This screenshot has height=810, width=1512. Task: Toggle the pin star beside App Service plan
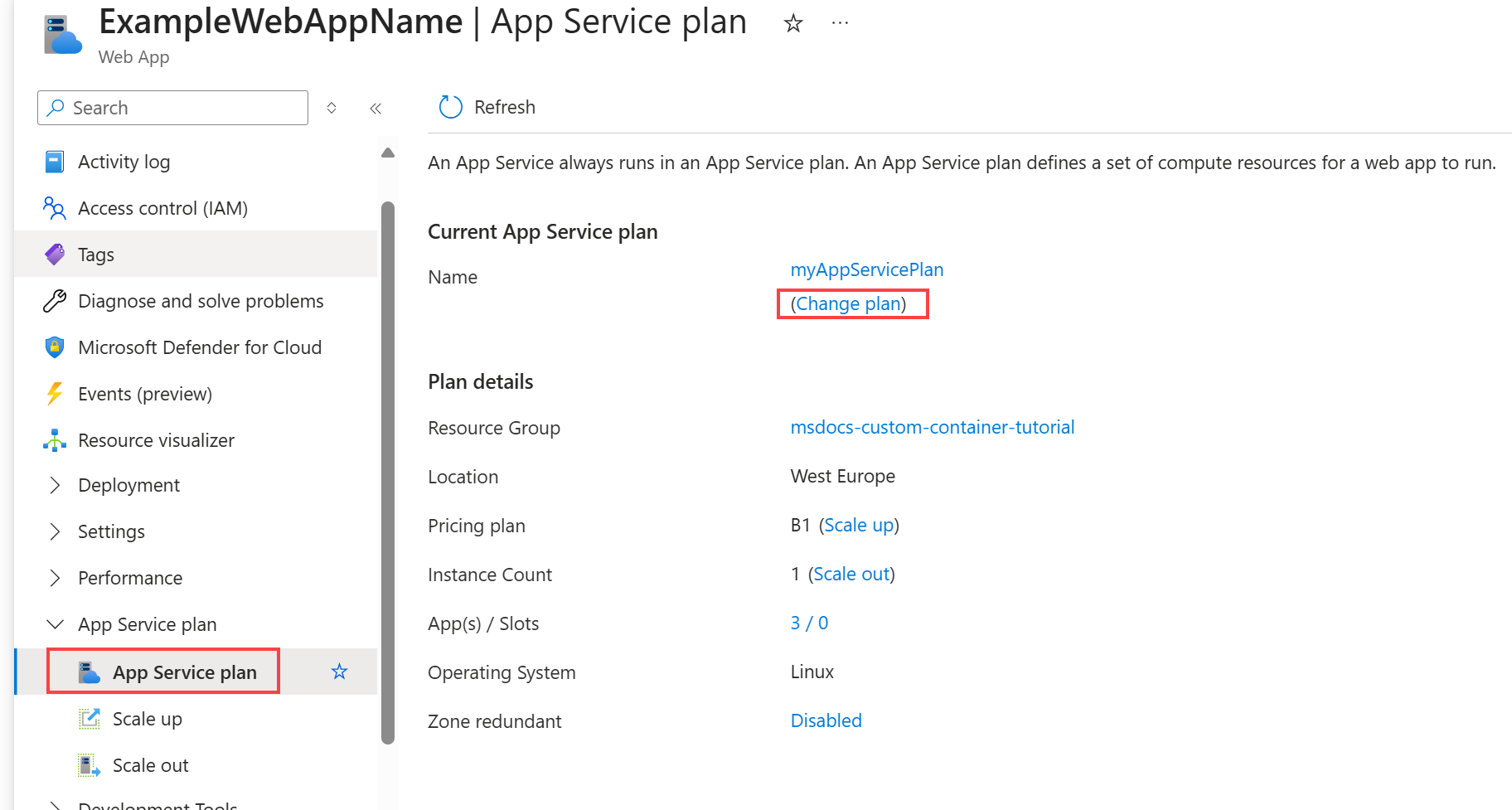coord(338,672)
